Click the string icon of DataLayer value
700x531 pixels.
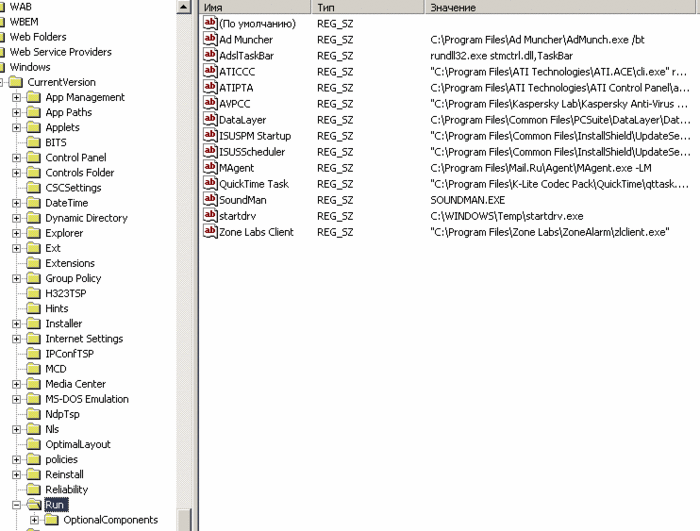point(210,119)
